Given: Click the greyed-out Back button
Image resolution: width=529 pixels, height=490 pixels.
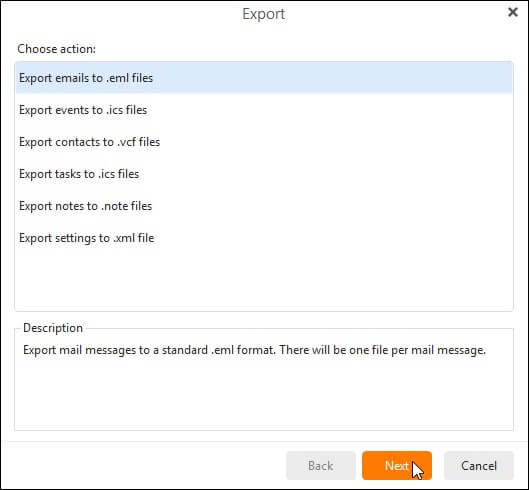Looking at the screenshot, I should [321, 466].
